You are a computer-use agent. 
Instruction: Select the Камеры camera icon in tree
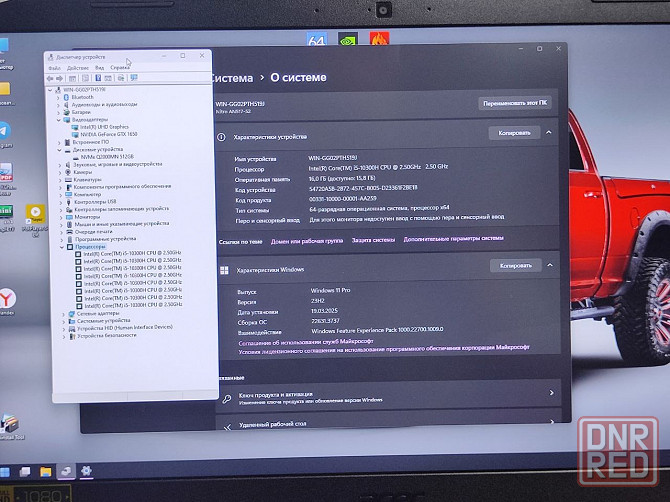68,172
